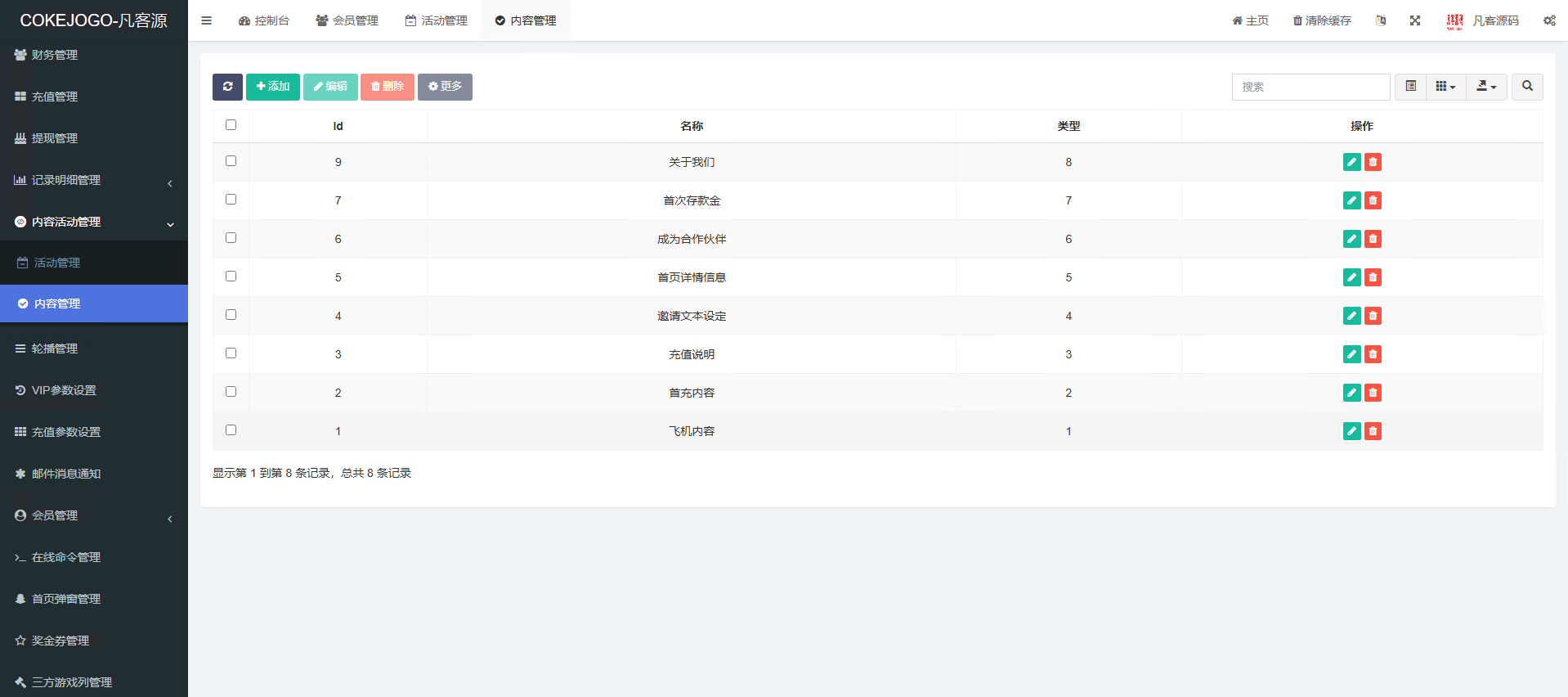Image resolution: width=1568 pixels, height=697 pixels.
Task: Click the red delete icon for 首次存款金 row
Action: coord(1373,200)
